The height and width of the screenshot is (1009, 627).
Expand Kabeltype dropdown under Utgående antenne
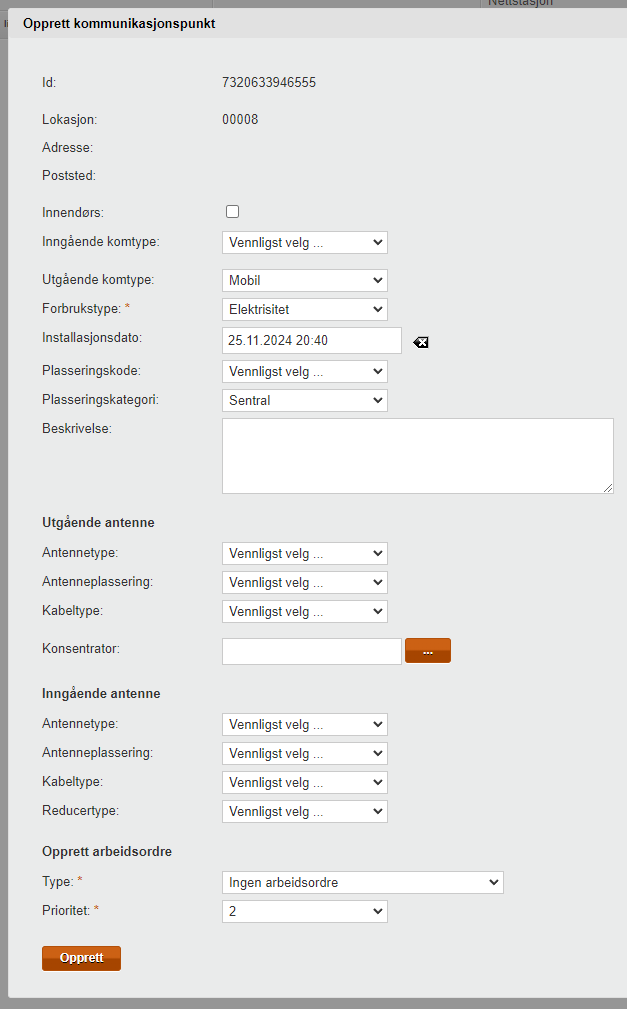click(x=304, y=612)
